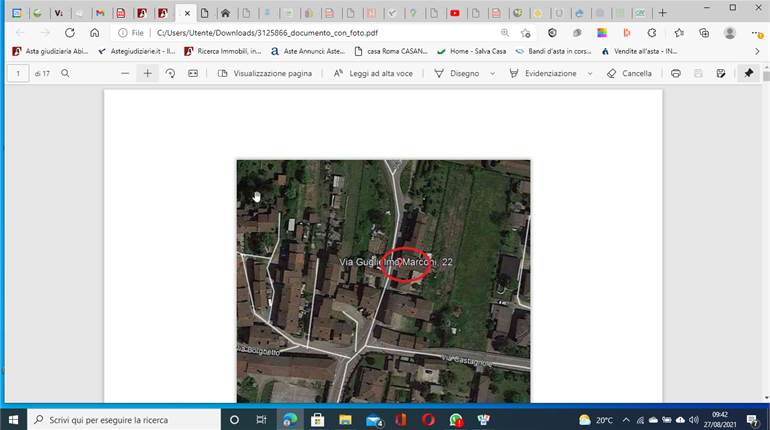The height and width of the screenshot is (430, 770).
Task: Expand the Evidenziazione color dropdown
Action: [x=590, y=74]
